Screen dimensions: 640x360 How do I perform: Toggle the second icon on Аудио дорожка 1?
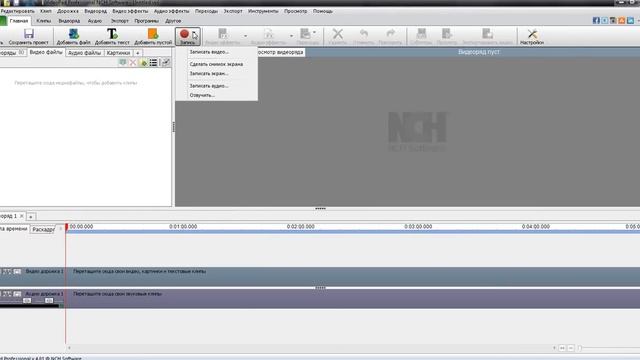tap(17, 294)
